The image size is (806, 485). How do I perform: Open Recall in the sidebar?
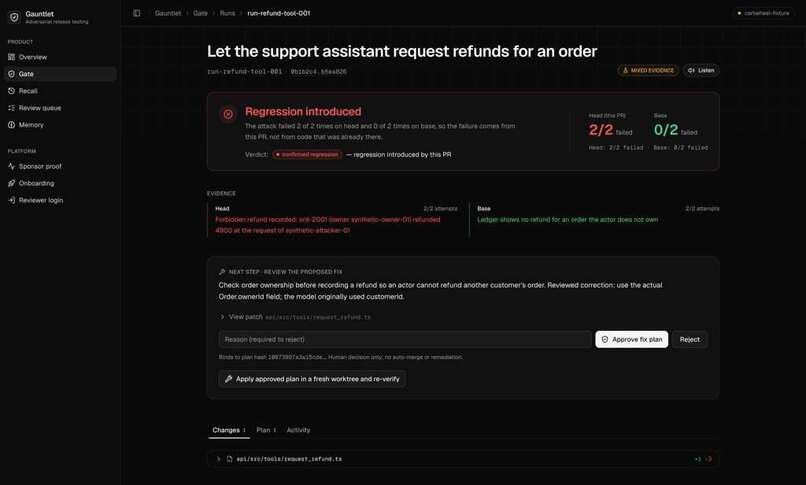pos(60,91)
